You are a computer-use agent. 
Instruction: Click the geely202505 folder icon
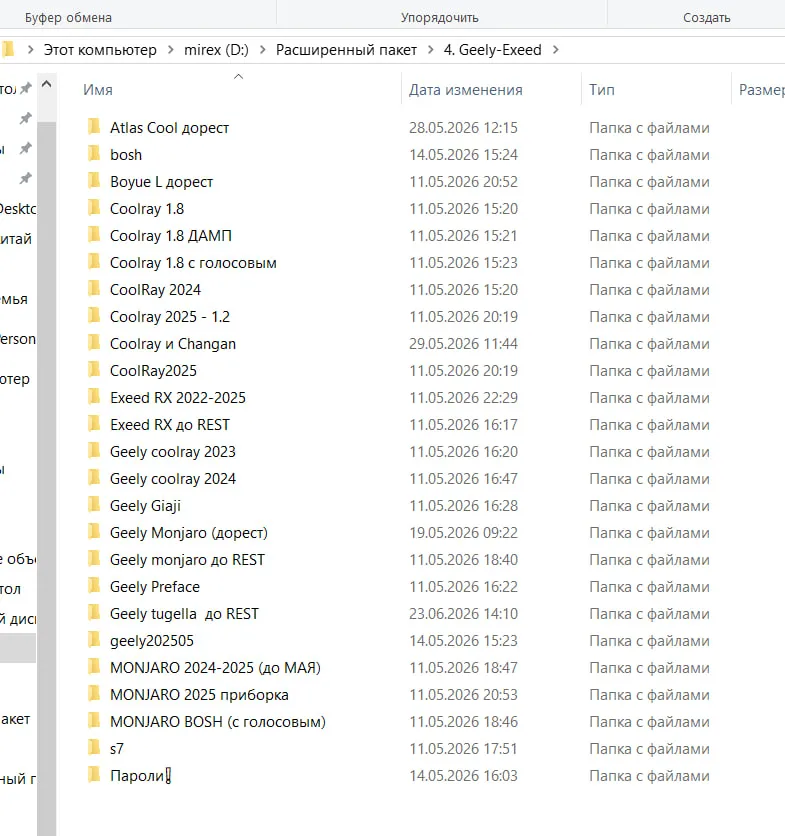94,640
